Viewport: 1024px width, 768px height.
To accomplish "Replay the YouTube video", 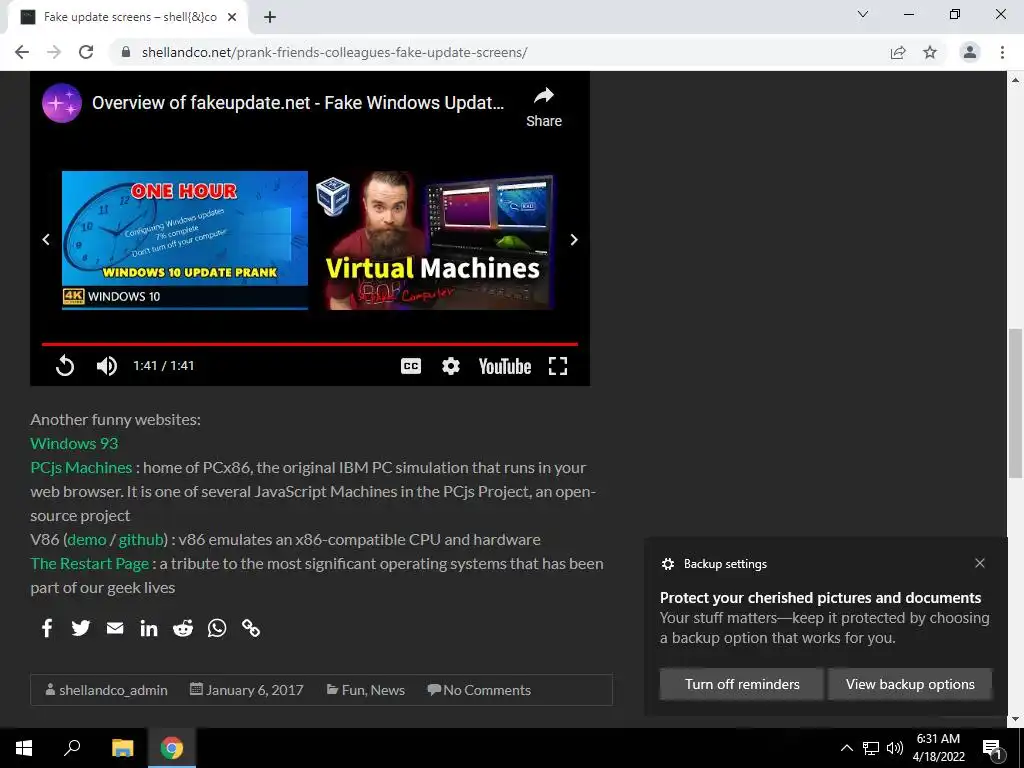I will pos(65,366).
